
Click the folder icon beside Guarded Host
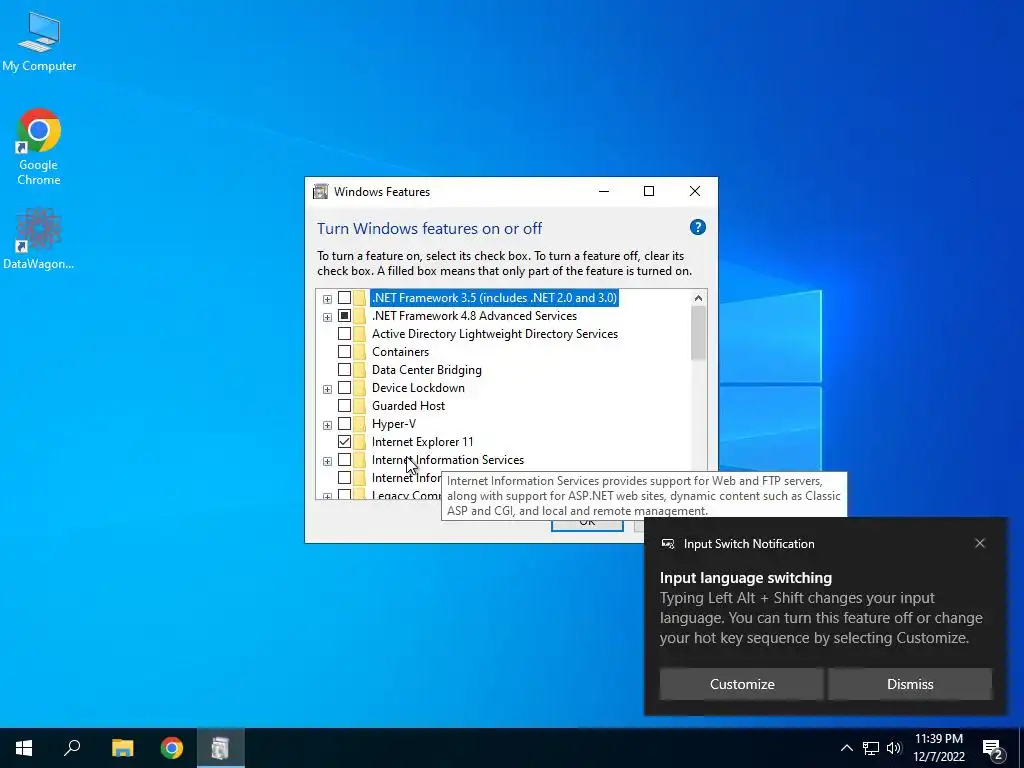click(359, 406)
